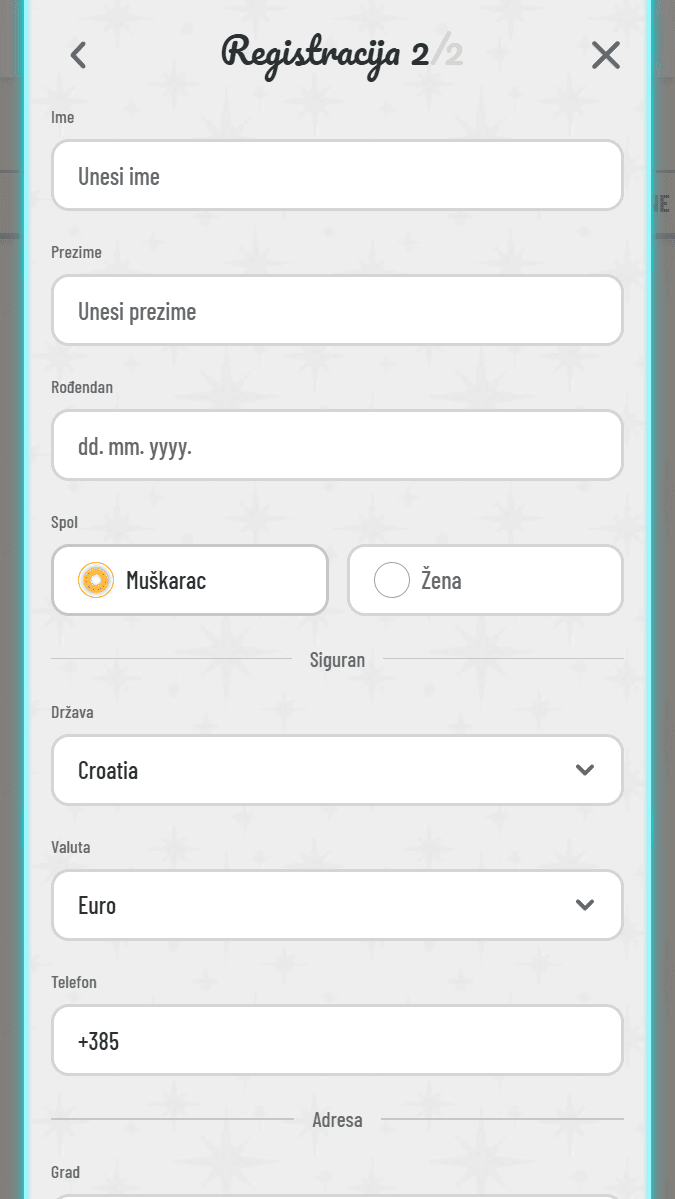This screenshot has height=1199, width=675.
Task: Click the Rođendan date field
Action: pos(337,446)
